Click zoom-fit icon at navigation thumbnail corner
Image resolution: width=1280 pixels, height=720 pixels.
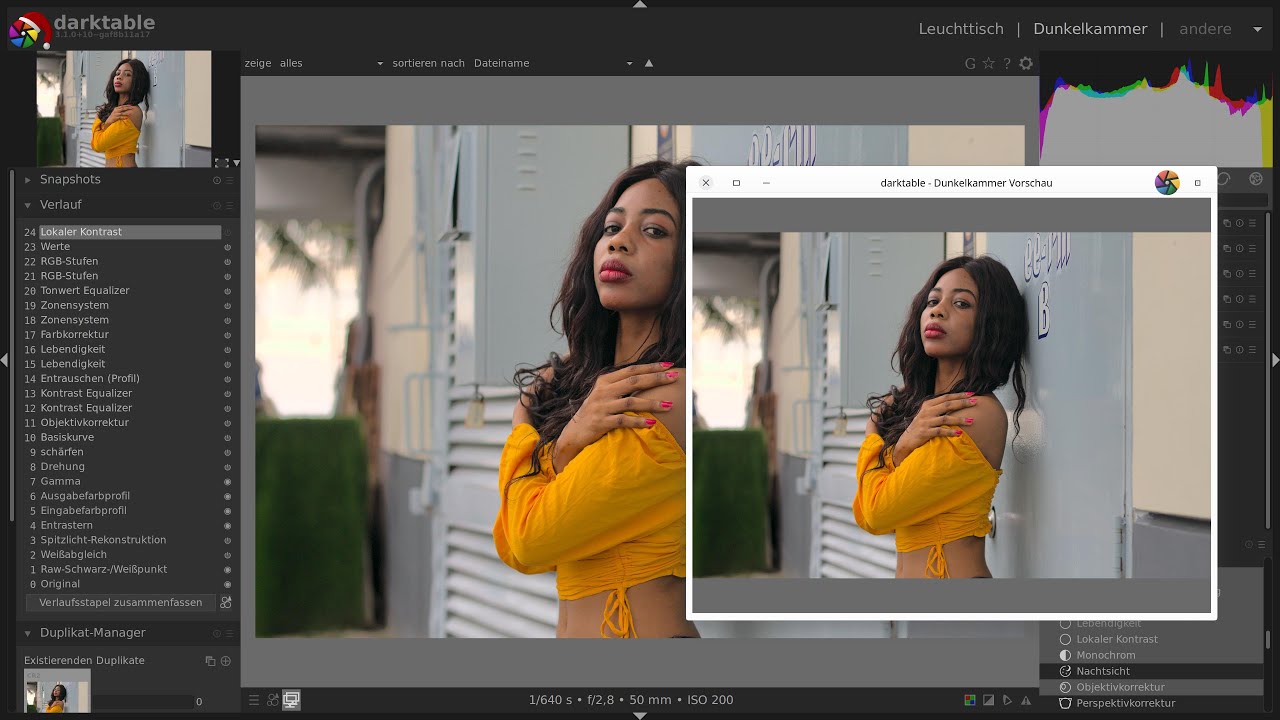[x=221, y=162]
